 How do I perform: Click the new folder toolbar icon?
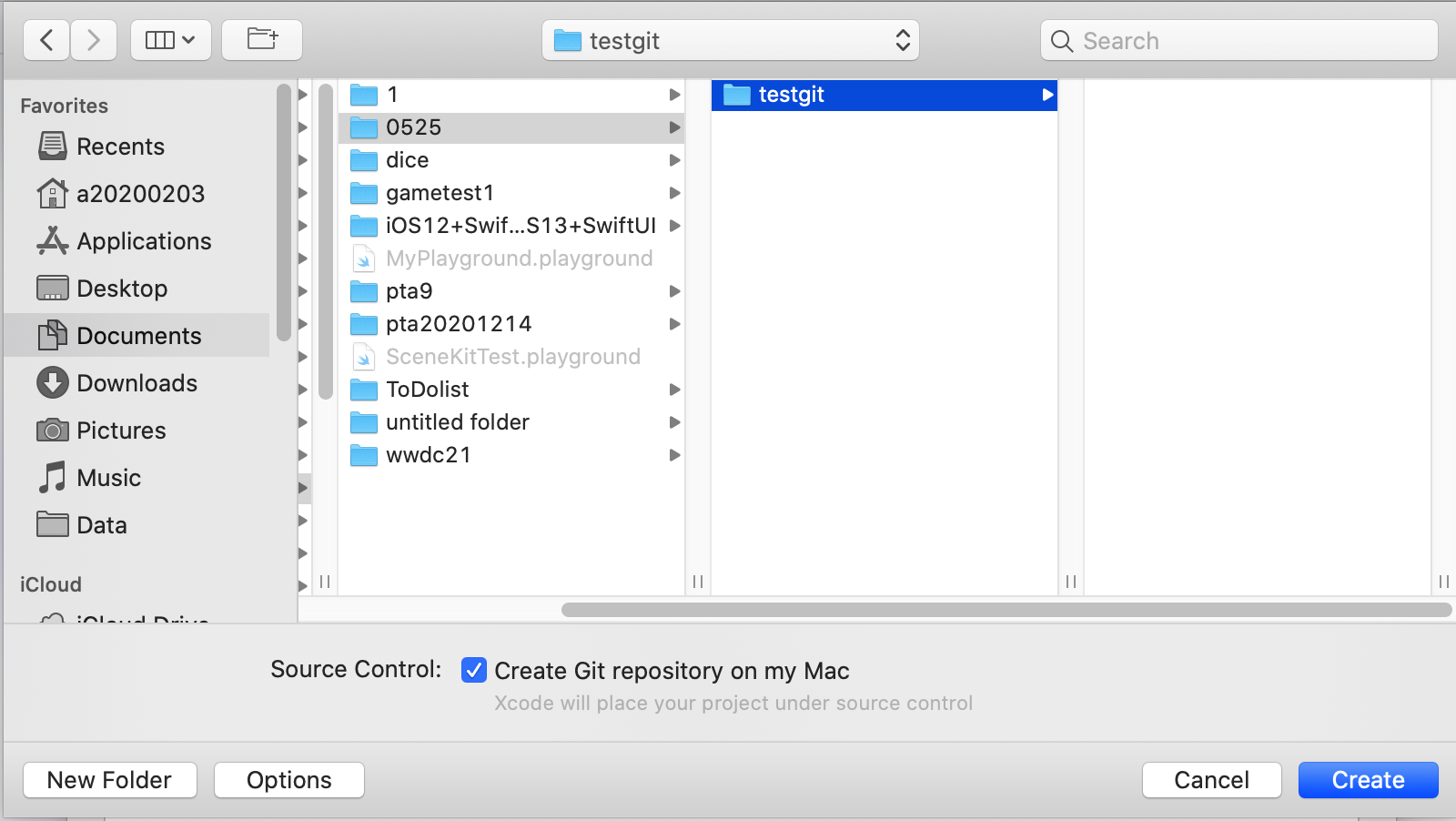pyautogui.click(x=262, y=40)
